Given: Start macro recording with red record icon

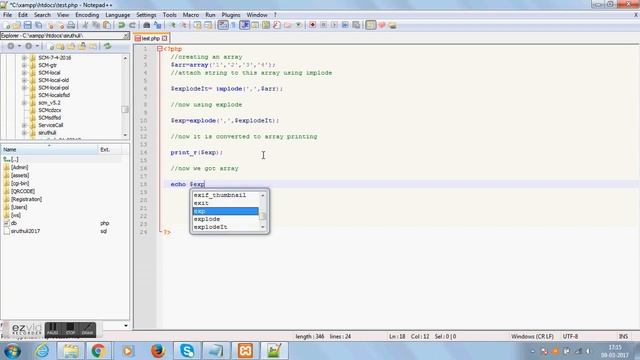Looking at the screenshot, I should pyautogui.click(x=312, y=25).
